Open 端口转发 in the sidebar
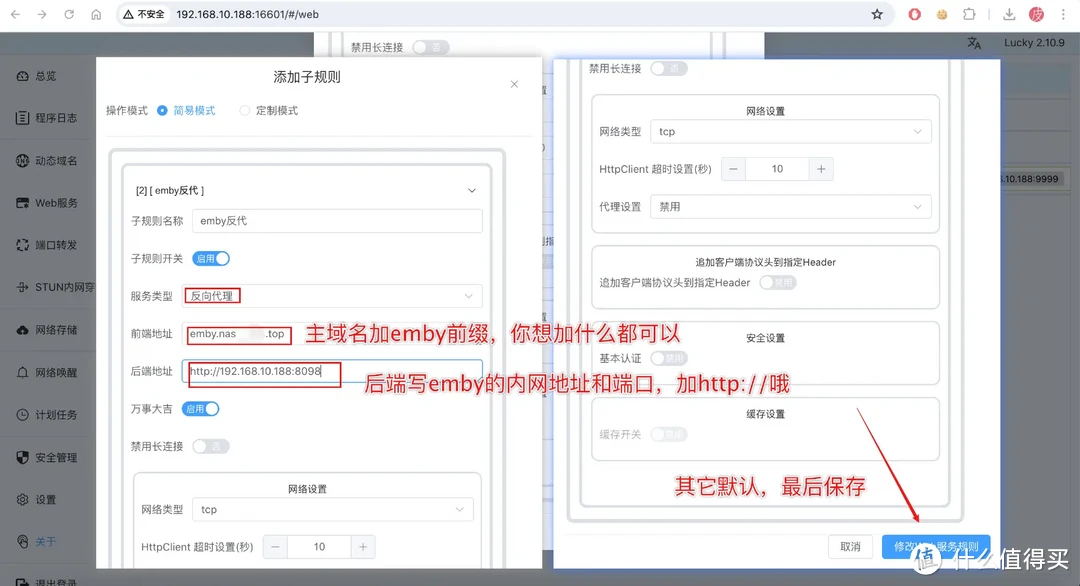This screenshot has height=586, width=1080. [x=47, y=245]
